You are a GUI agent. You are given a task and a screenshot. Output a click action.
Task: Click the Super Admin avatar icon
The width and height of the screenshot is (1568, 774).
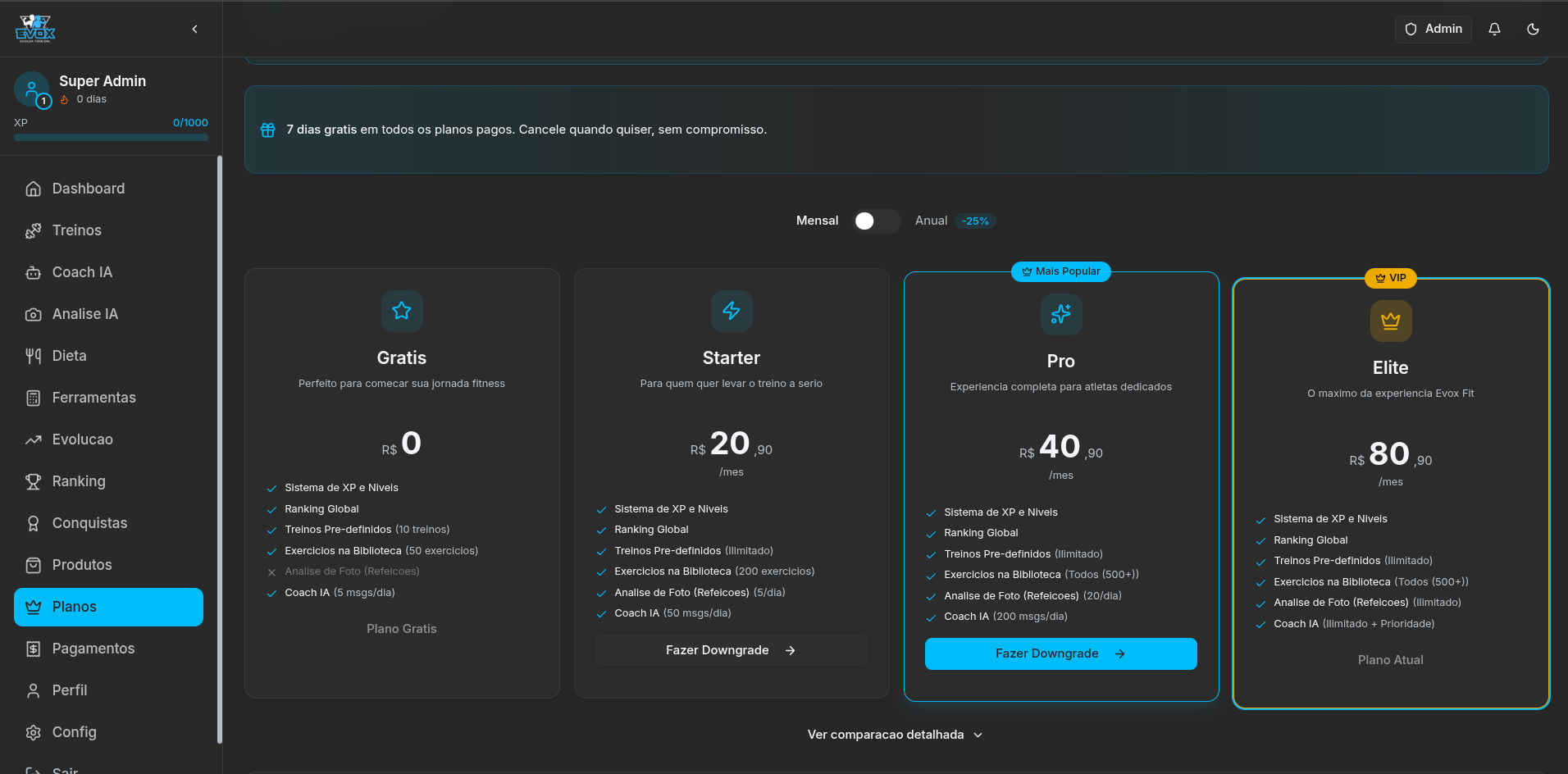(31, 89)
